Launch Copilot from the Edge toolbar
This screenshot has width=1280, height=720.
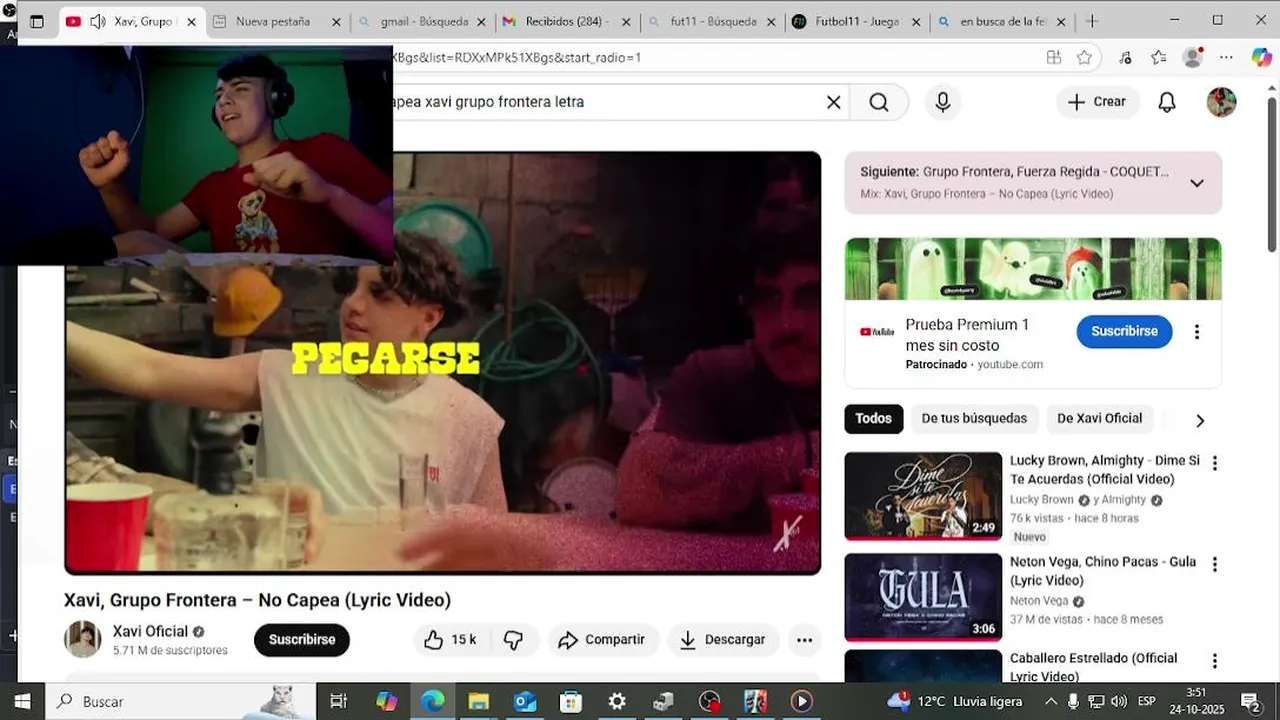pos(1261,58)
